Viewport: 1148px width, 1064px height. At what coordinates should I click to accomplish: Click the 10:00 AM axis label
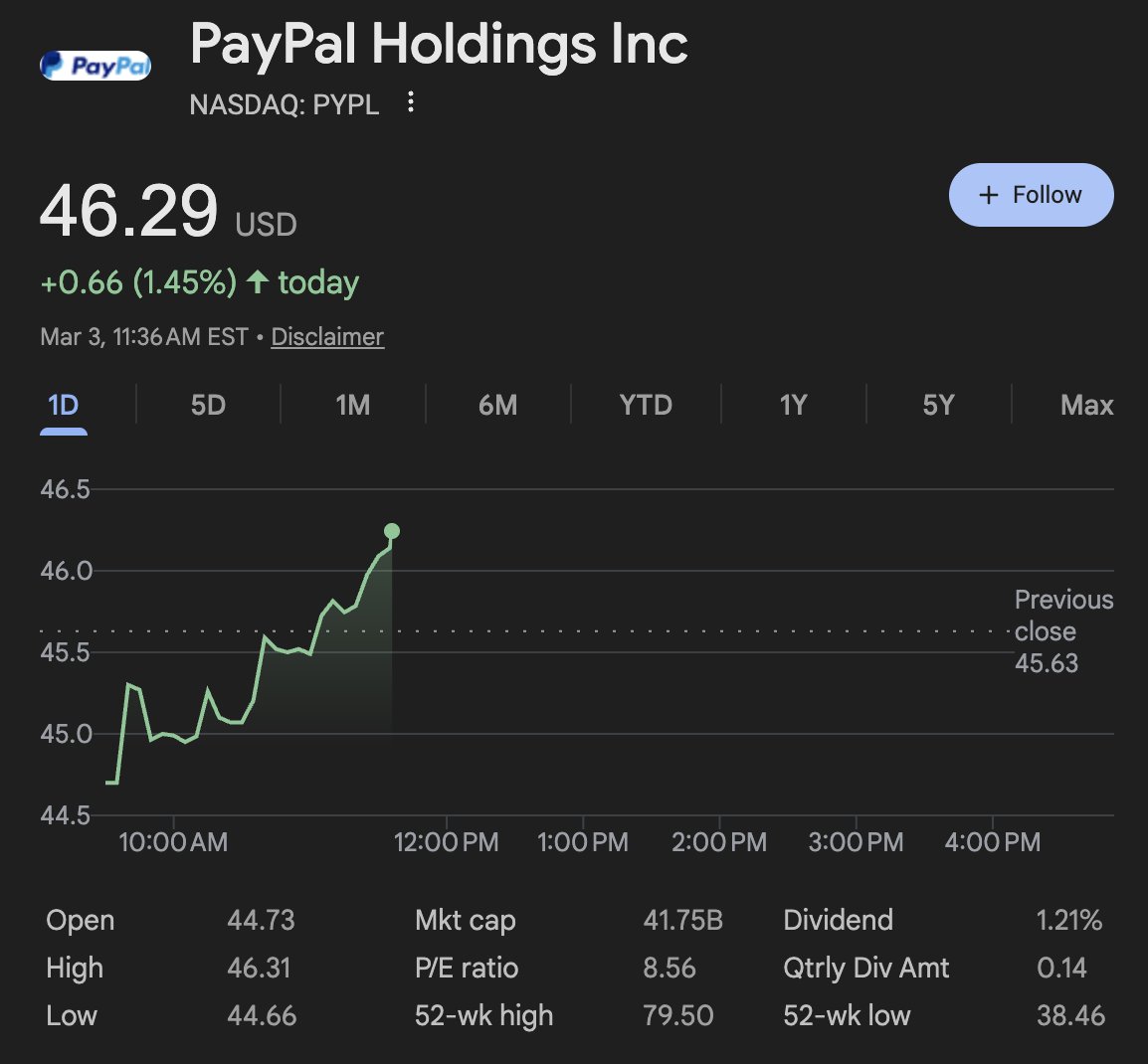173,841
